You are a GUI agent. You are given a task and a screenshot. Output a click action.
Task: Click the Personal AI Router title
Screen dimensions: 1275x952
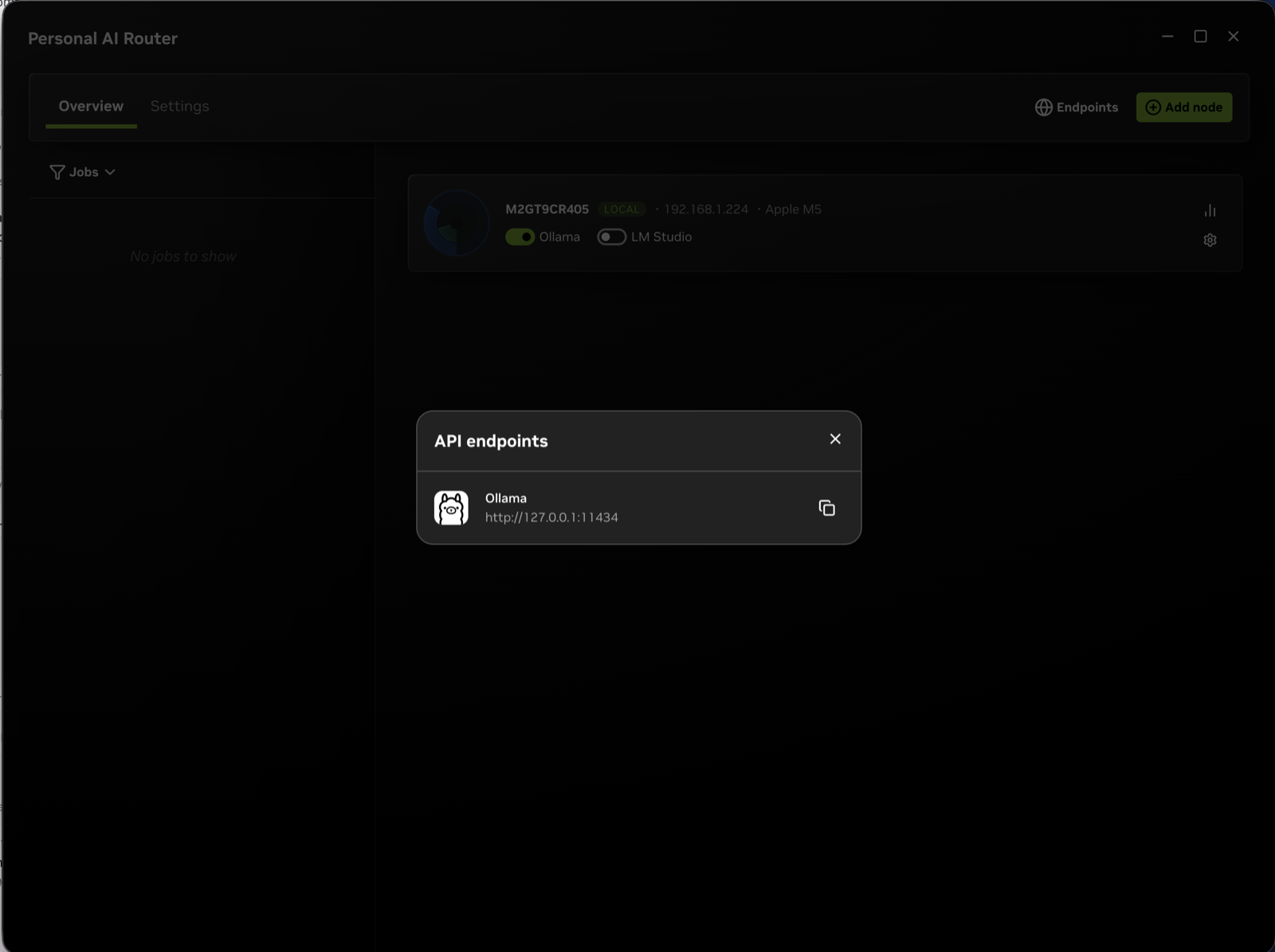(103, 38)
